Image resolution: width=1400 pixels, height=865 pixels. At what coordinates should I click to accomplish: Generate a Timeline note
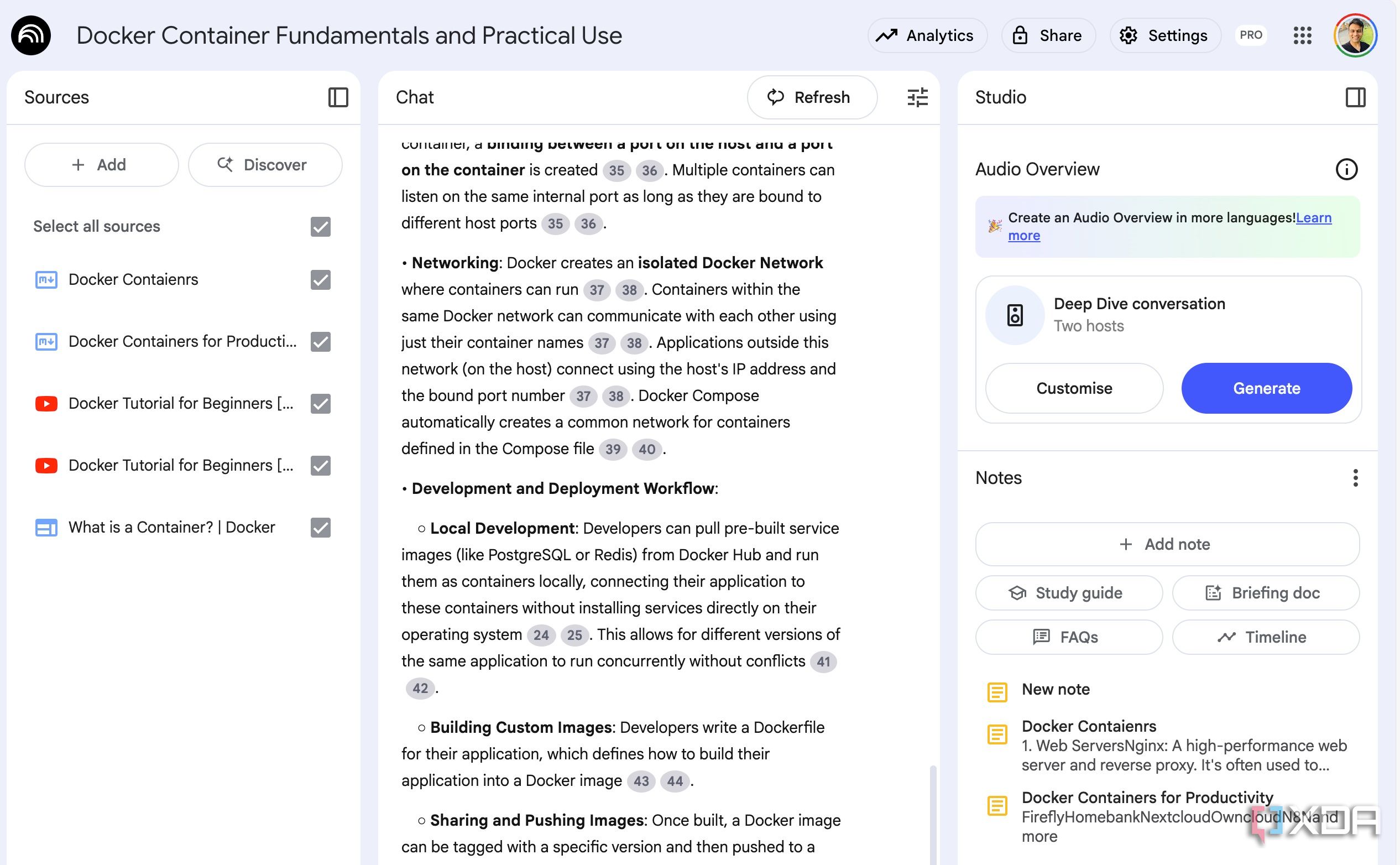click(x=1266, y=637)
